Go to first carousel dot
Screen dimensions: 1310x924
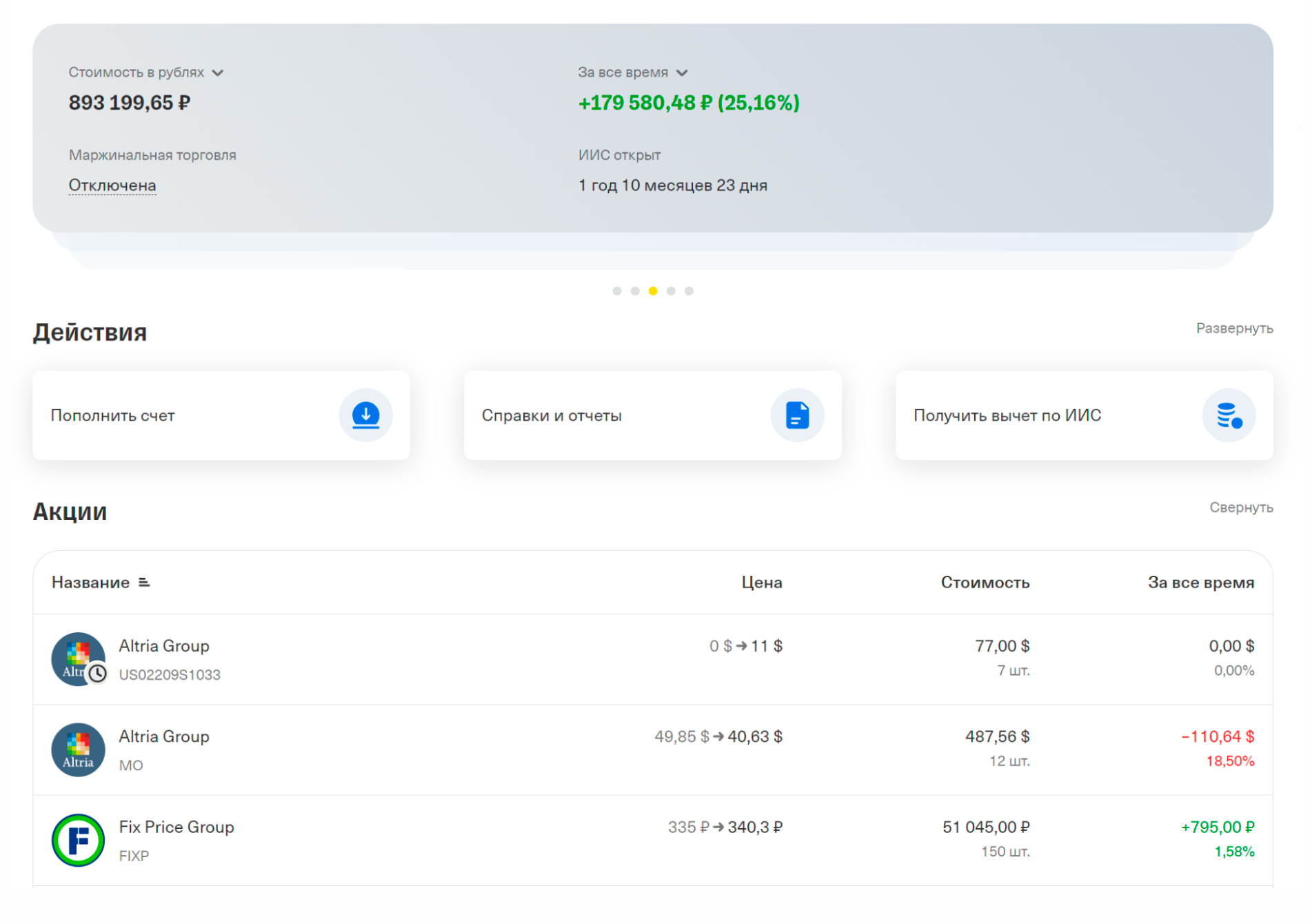[617, 291]
